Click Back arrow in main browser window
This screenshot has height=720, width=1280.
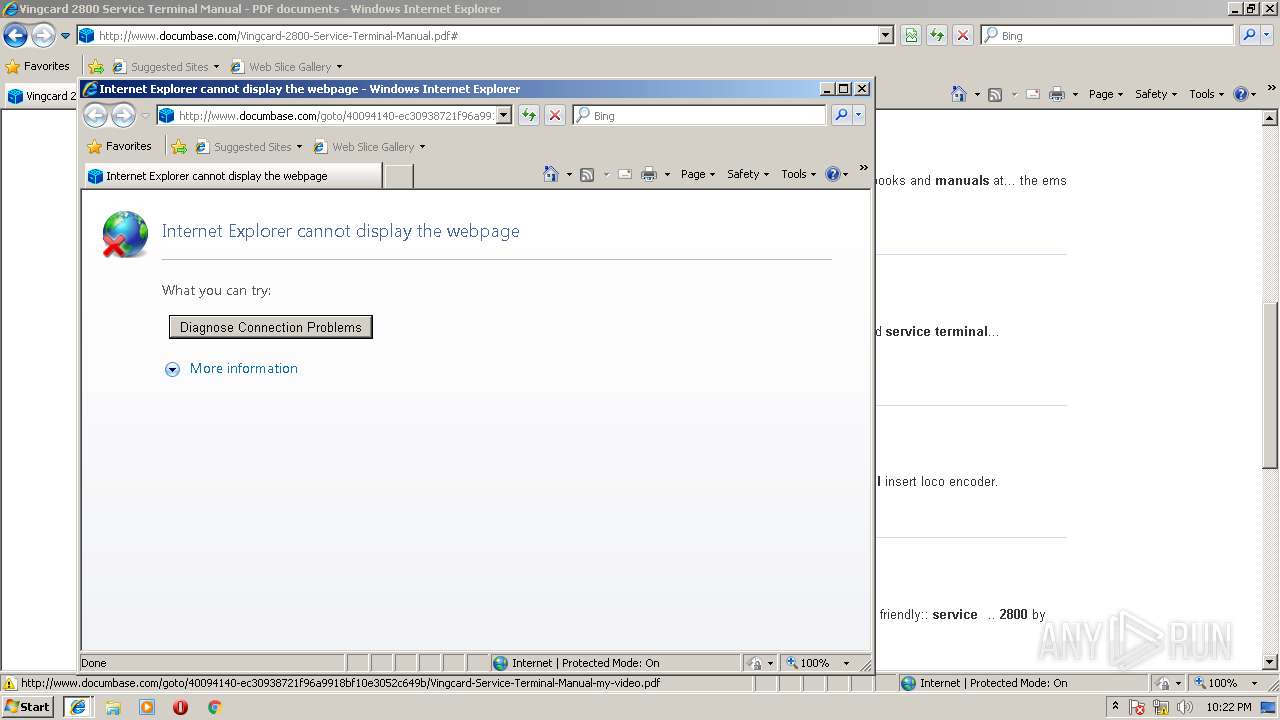coord(15,36)
